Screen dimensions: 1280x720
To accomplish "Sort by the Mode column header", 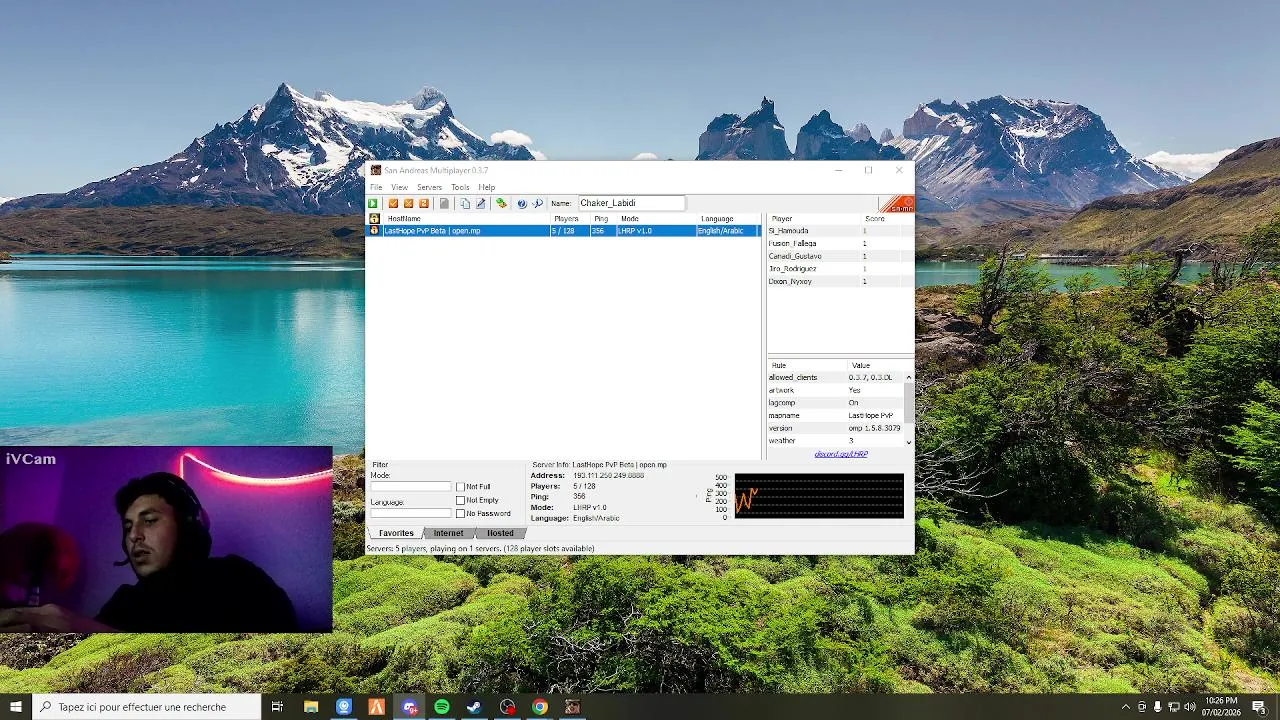I will pyautogui.click(x=657, y=218).
